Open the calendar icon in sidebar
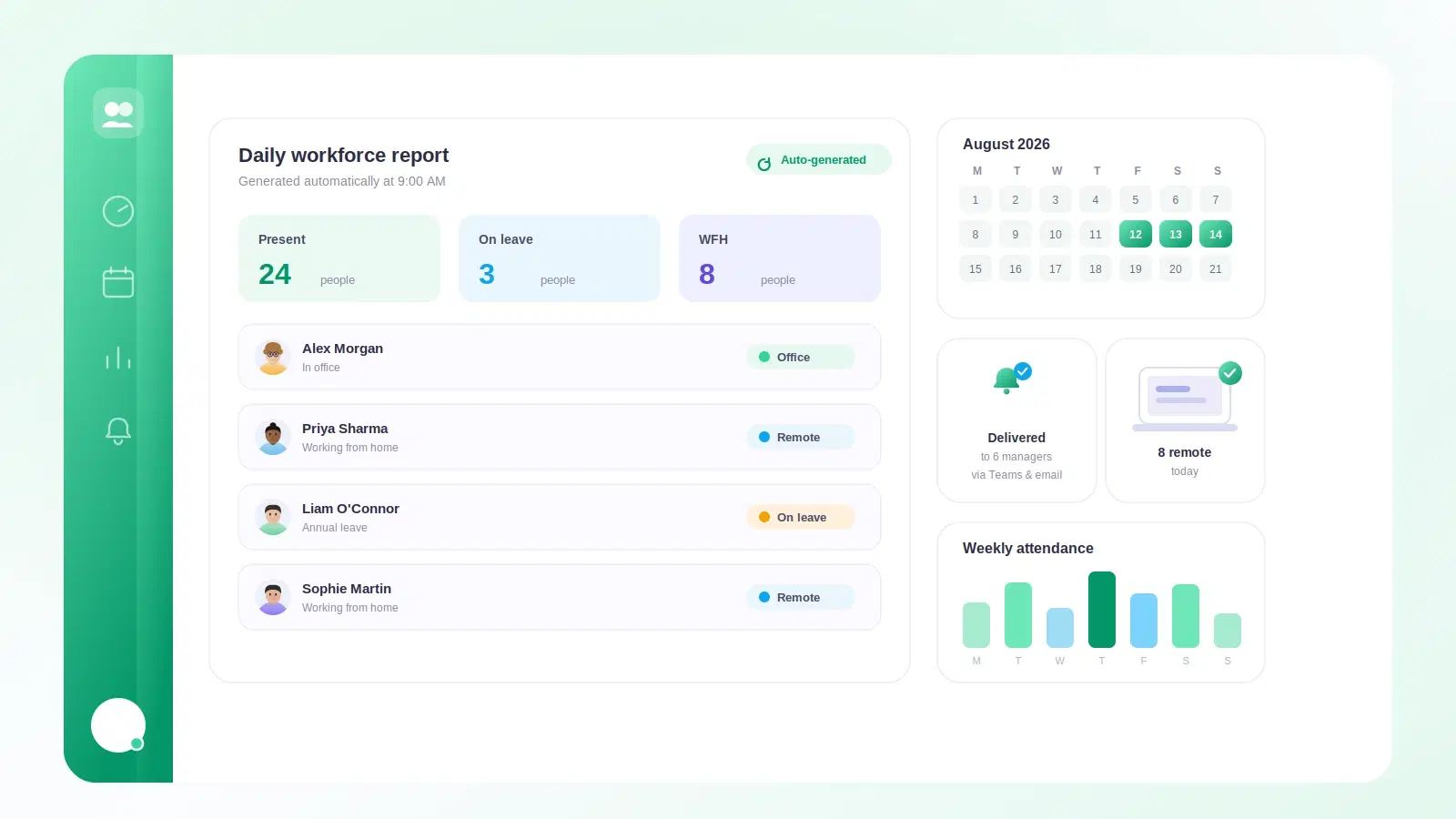Viewport: 1456px width, 819px height. point(118,282)
